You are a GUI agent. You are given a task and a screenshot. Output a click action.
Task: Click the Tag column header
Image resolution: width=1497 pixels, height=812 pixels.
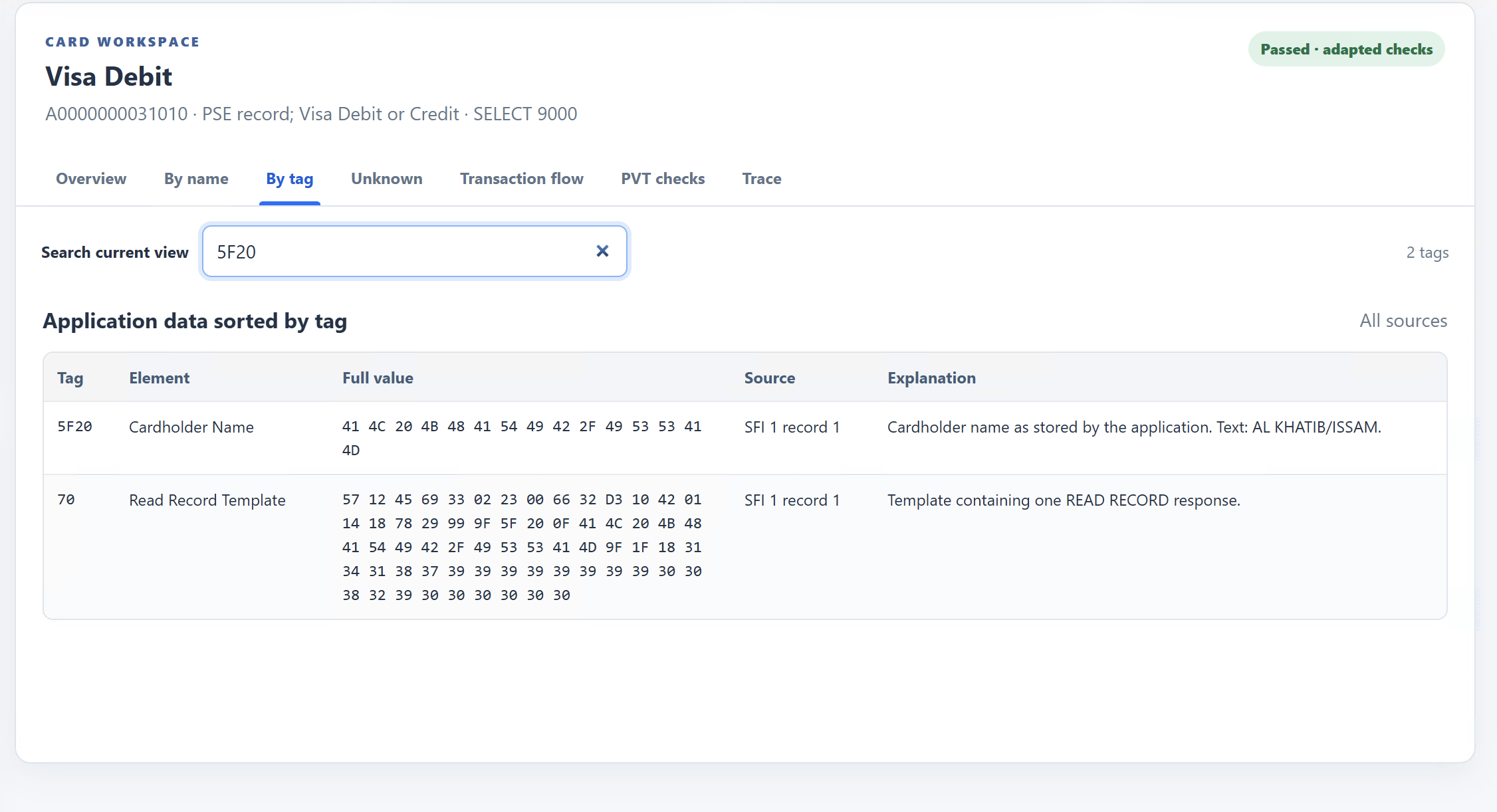pyautogui.click(x=70, y=378)
